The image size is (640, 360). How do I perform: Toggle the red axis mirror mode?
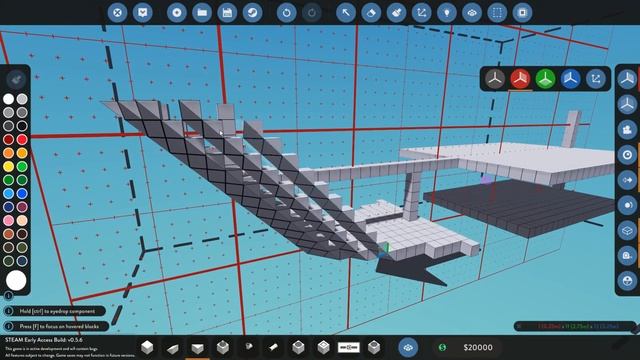[520, 79]
